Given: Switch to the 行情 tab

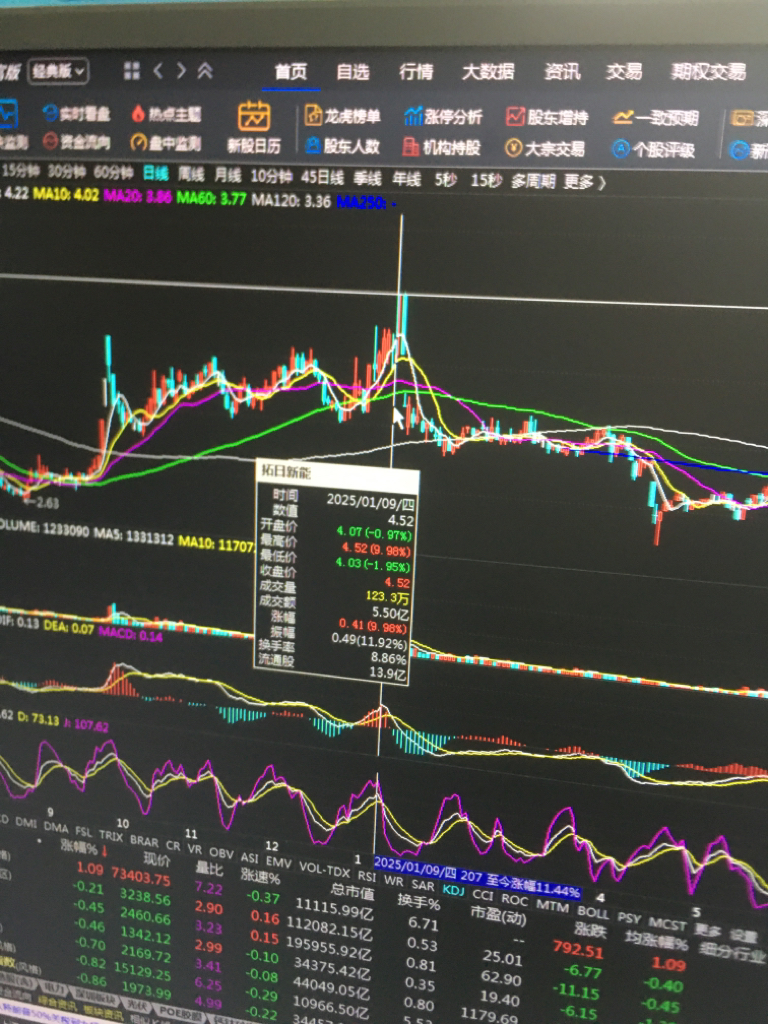Looking at the screenshot, I should (416, 71).
